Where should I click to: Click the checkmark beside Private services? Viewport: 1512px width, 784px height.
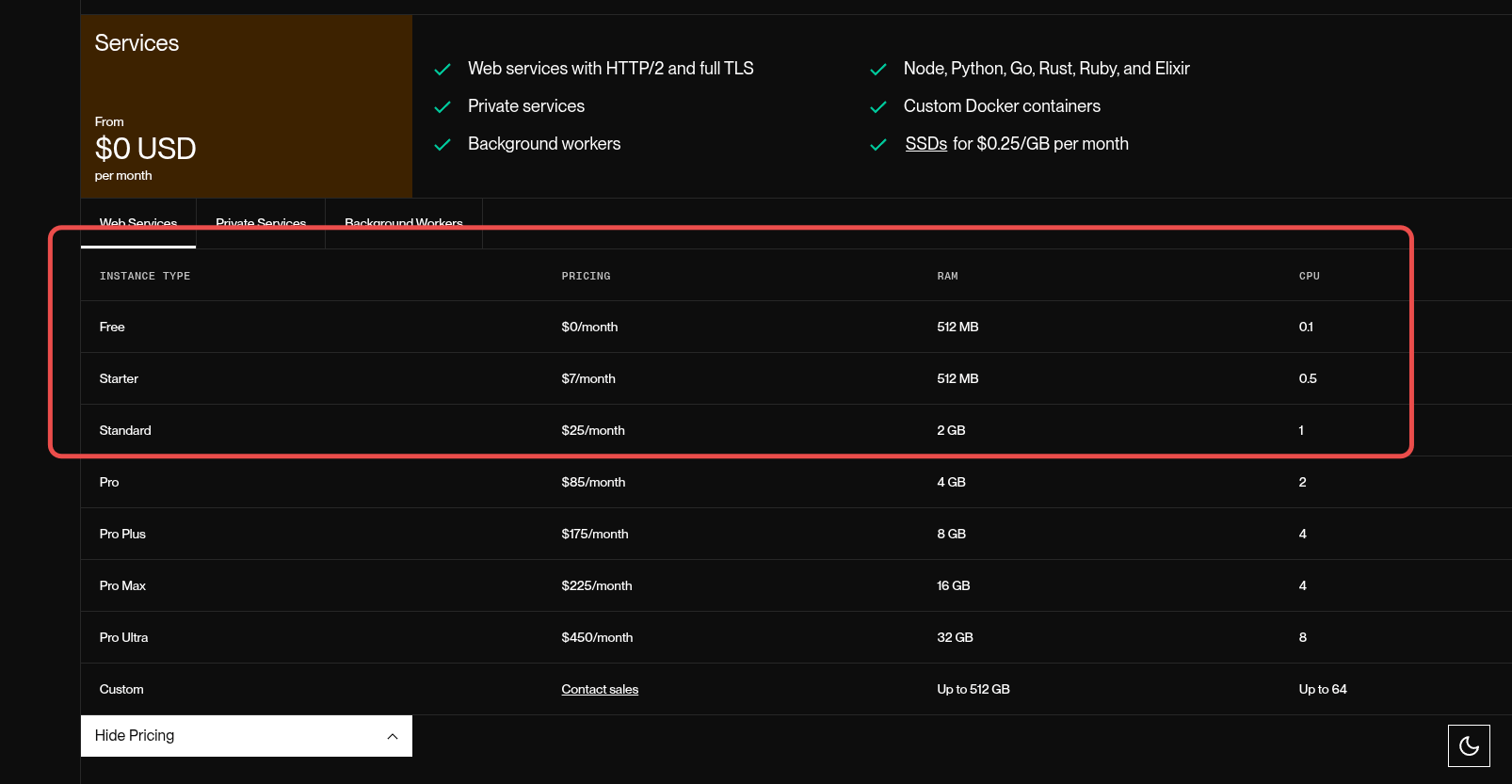[x=442, y=107]
